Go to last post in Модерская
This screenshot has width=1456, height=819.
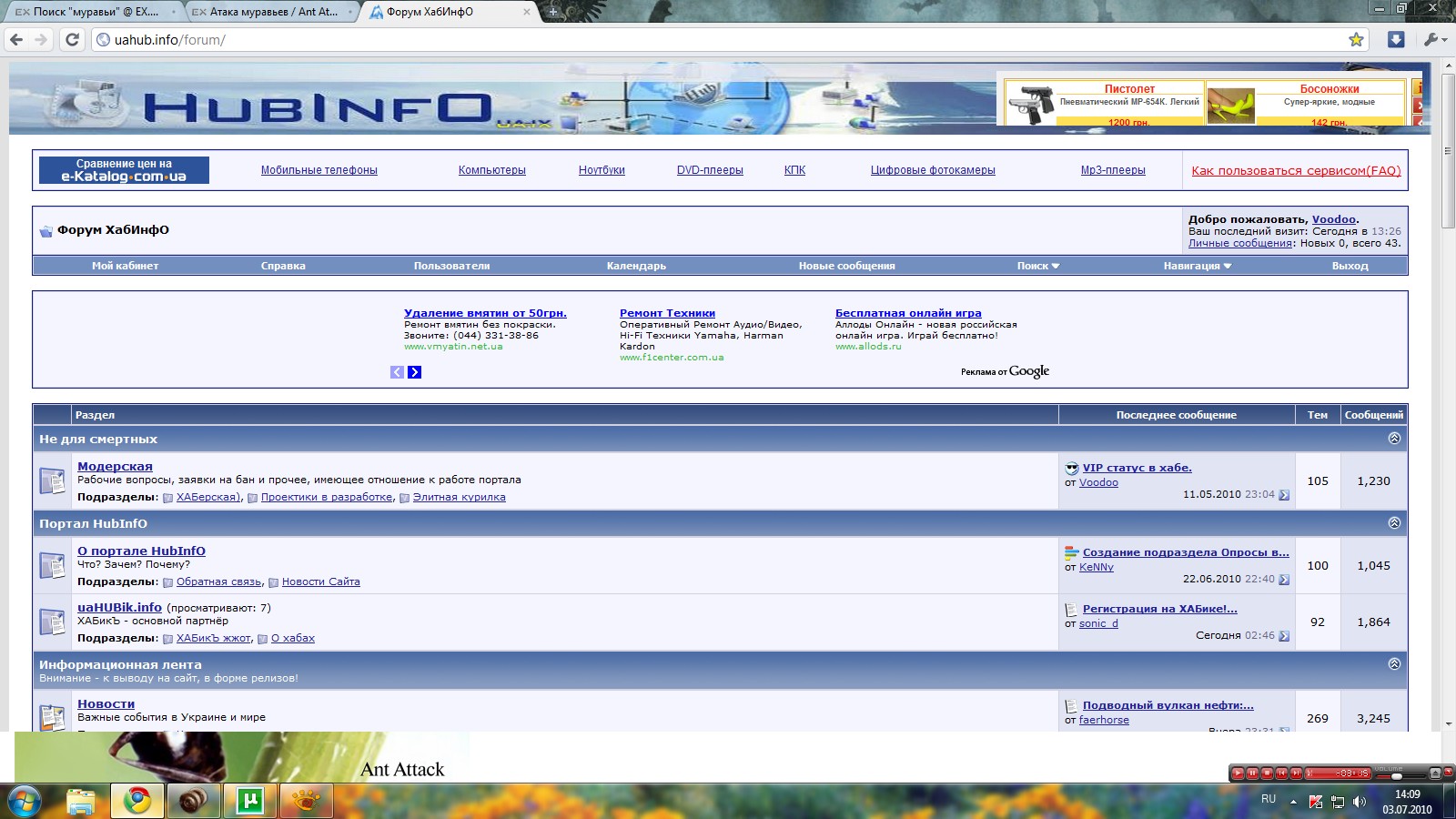(x=1284, y=495)
